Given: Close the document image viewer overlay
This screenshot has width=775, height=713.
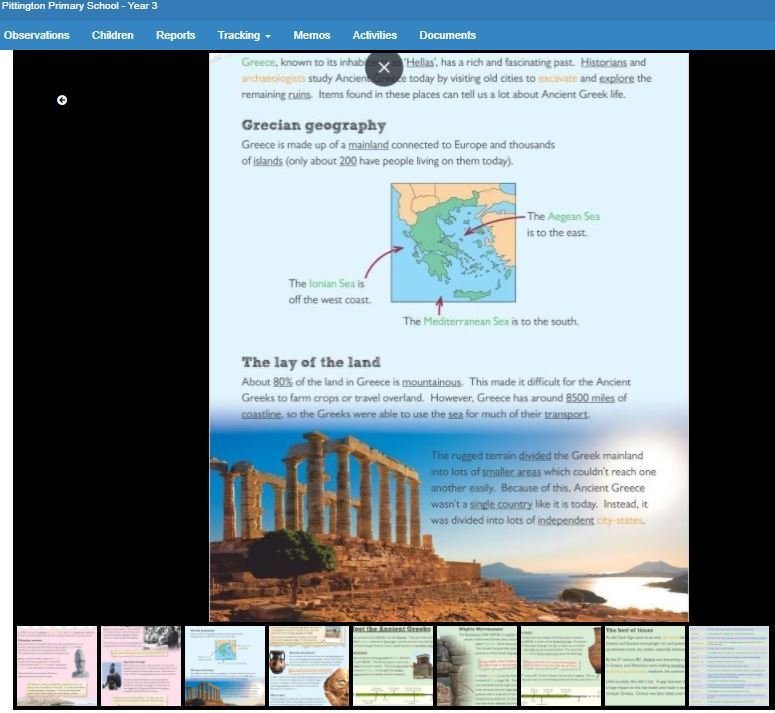Looking at the screenshot, I should [384, 68].
